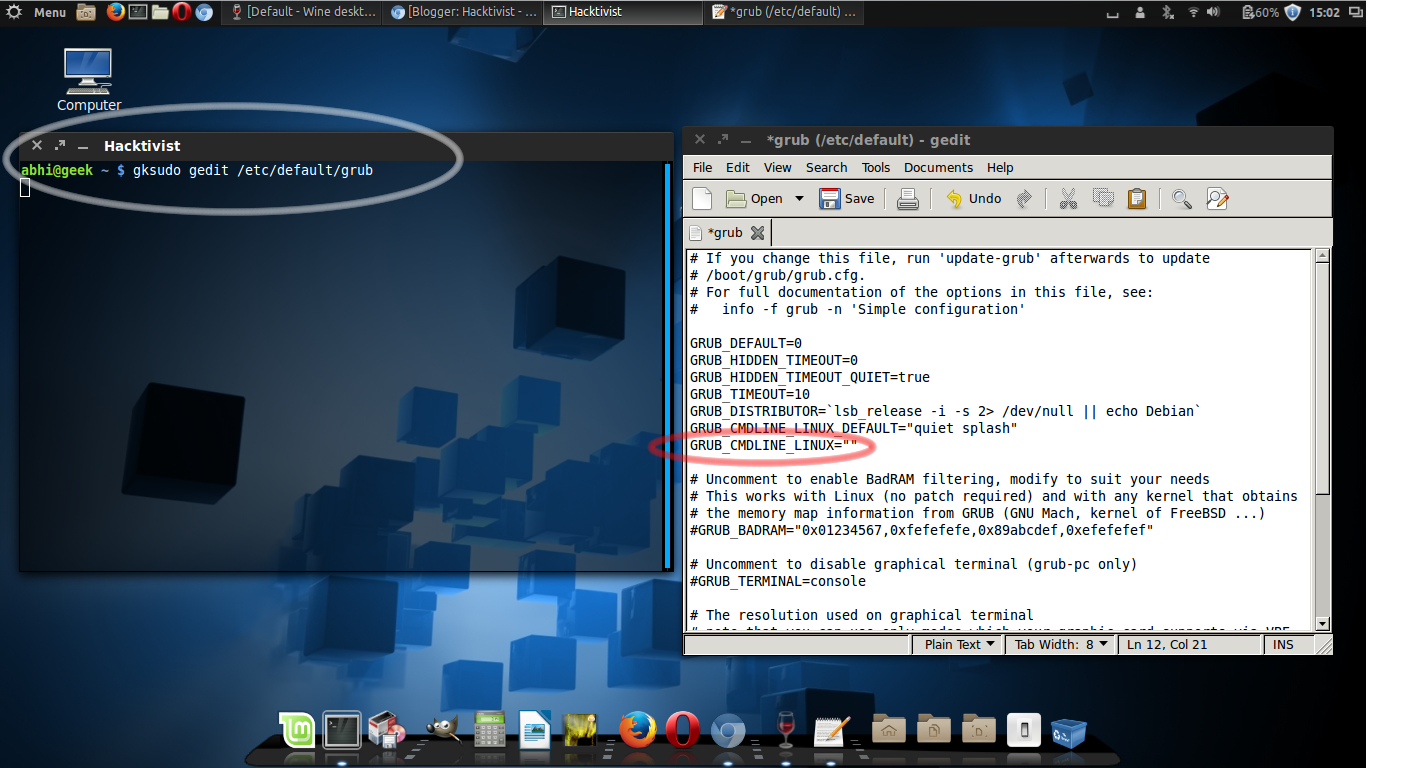Change the Tab Width setting dropdown
Screen dimensions: 1408x768
(x=1061, y=644)
